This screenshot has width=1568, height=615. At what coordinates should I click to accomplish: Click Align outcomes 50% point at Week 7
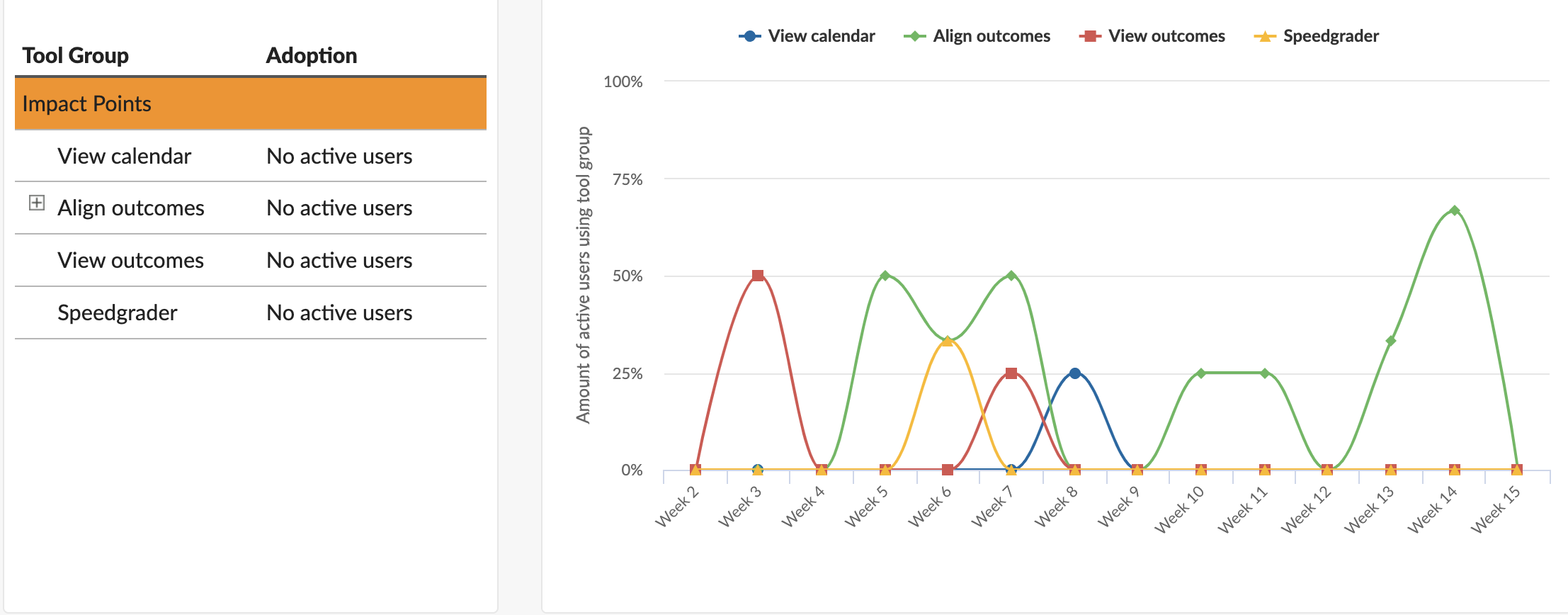tap(1011, 276)
